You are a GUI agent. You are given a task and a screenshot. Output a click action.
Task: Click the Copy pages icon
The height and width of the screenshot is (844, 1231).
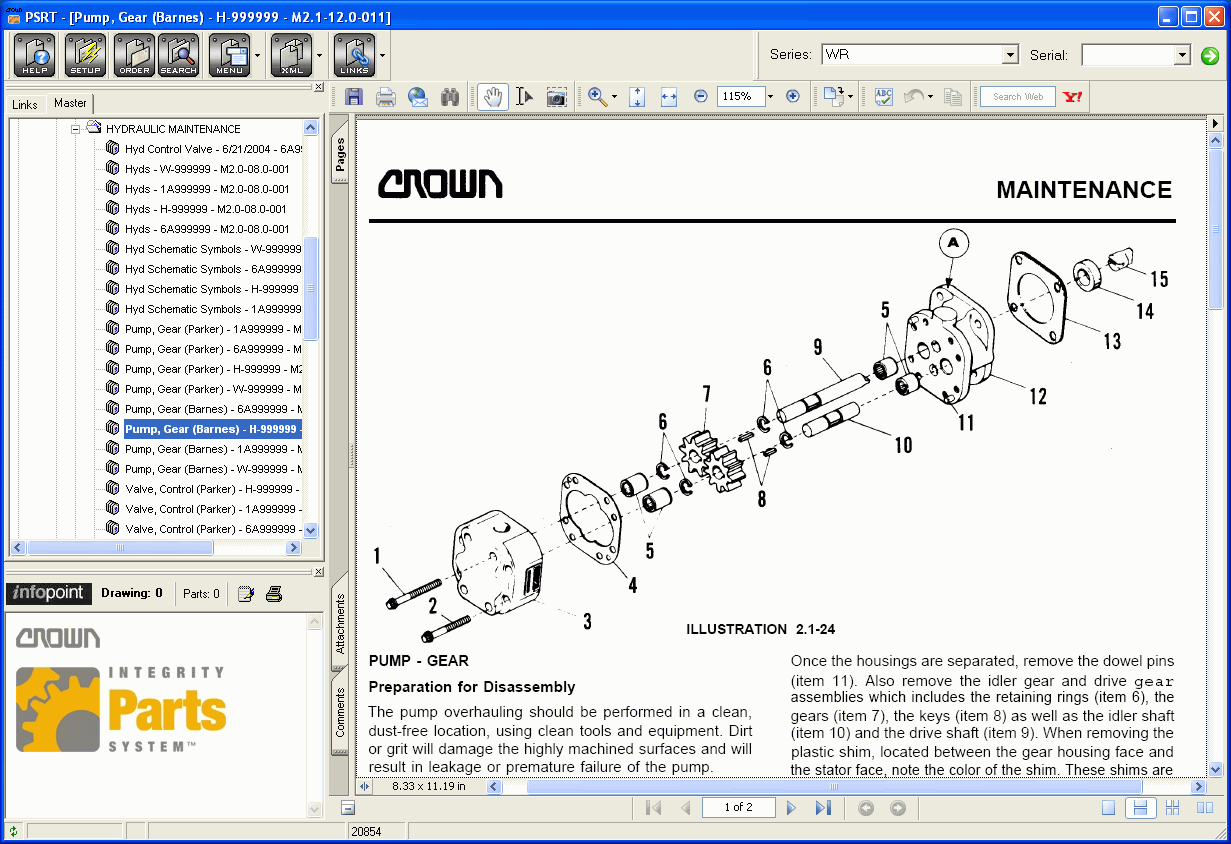tap(952, 97)
